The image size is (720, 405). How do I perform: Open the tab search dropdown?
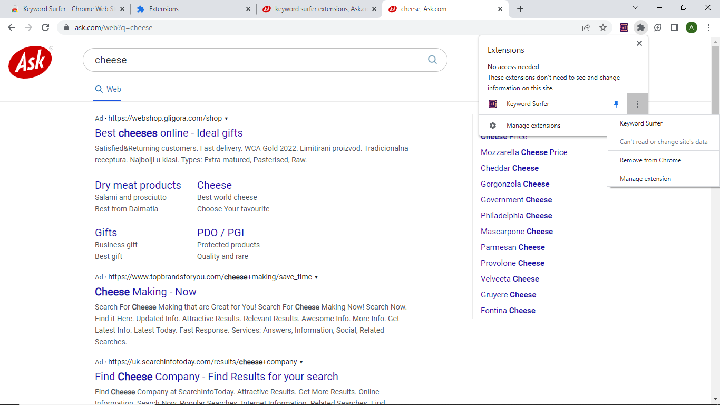click(x=635, y=8)
